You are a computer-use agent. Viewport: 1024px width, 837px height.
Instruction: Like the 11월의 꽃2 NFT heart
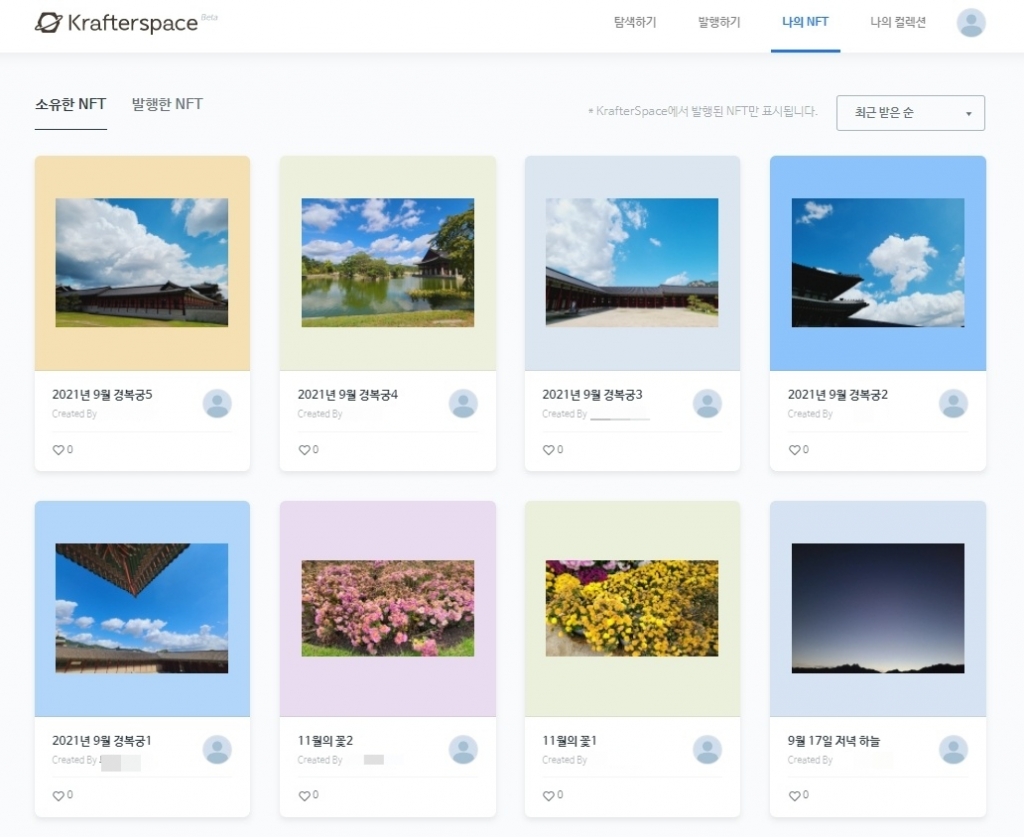(x=304, y=796)
